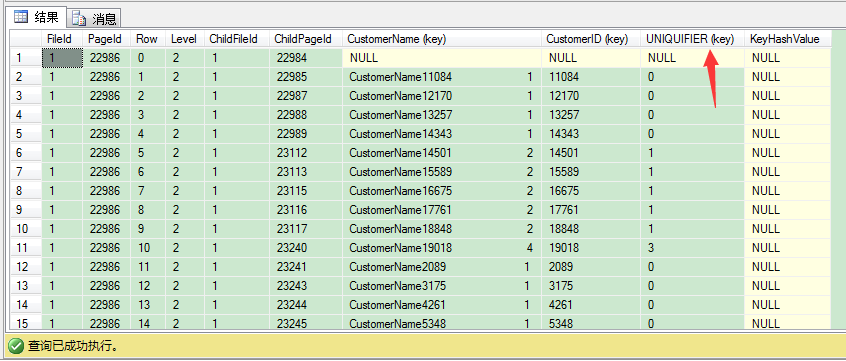Click the CustomerName2089 cell
The width and height of the screenshot is (846, 361).
(x=442, y=267)
